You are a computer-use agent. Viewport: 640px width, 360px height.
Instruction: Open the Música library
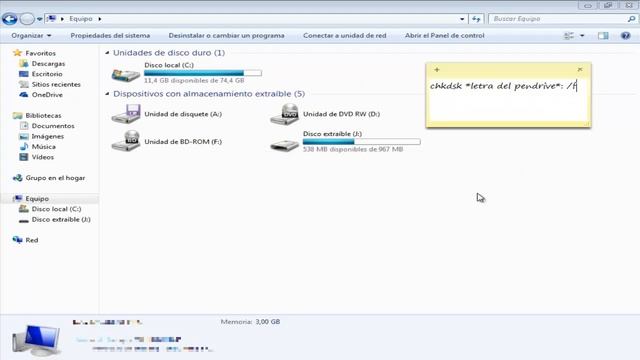point(43,147)
